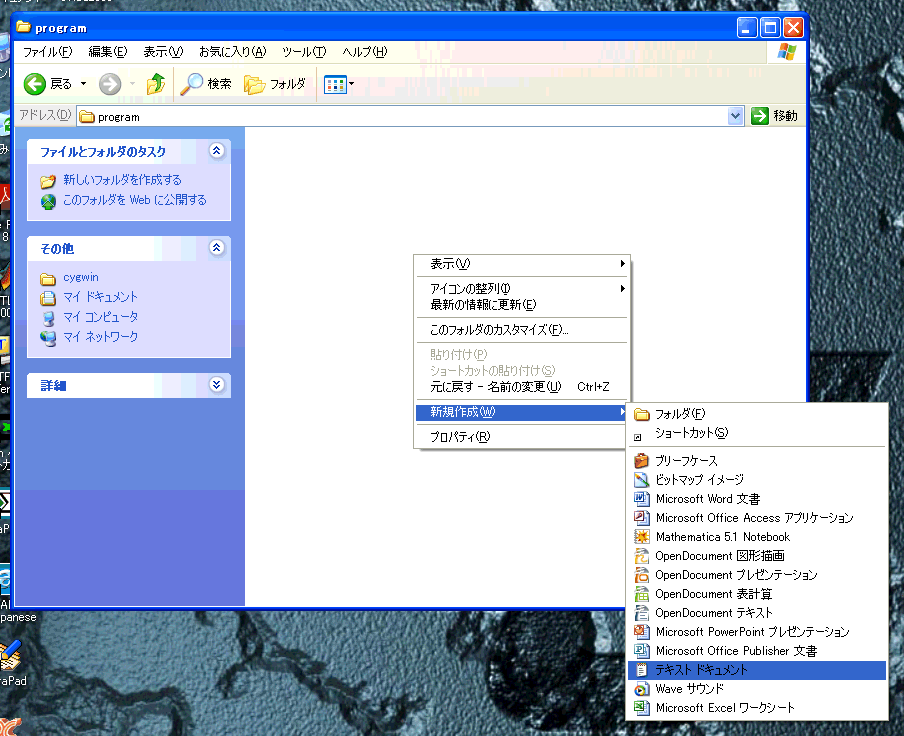Select テキスト ドキュメント in submenu
The height and width of the screenshot is (736, 904).
coord(756,670)
